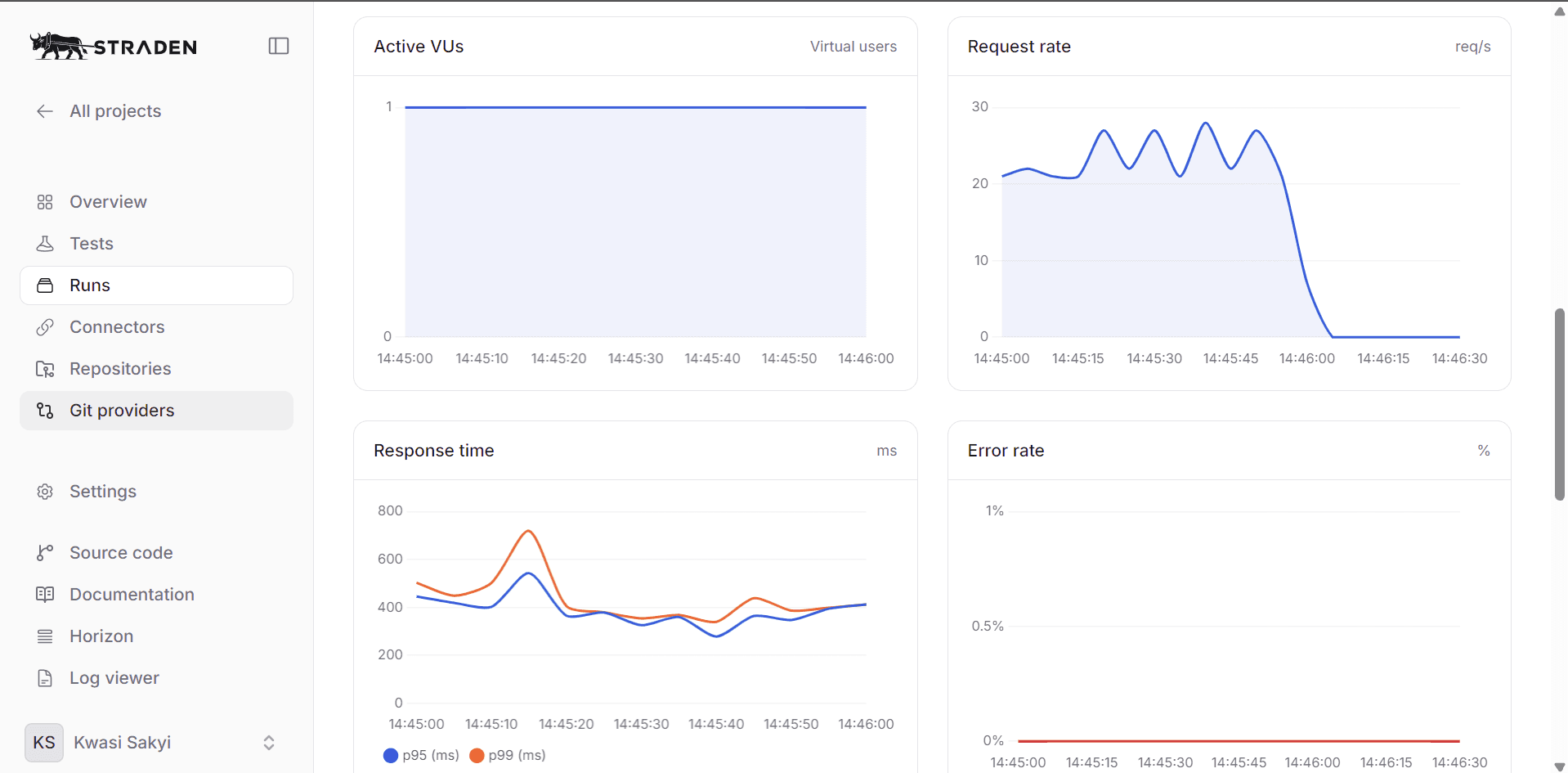Collapse the sidebar panel toggle icon
Screen dimensions: 1568x773
(279, 46)
